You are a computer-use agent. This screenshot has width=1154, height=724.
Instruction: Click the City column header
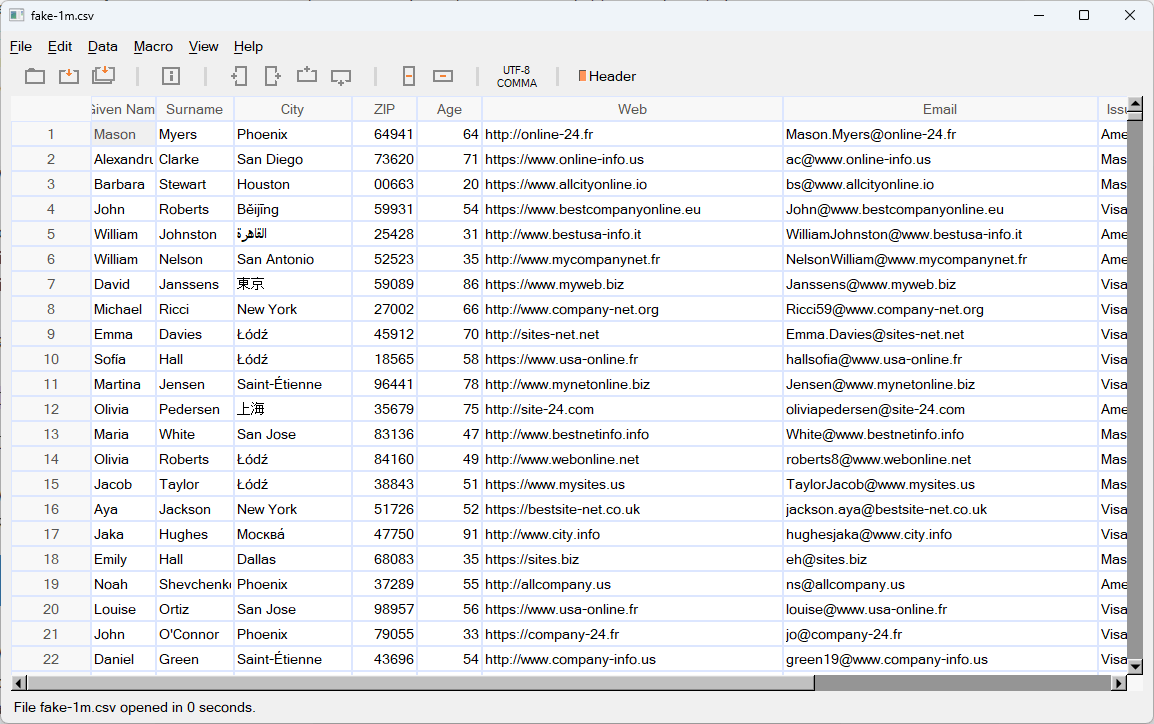[x=292, y=109]
